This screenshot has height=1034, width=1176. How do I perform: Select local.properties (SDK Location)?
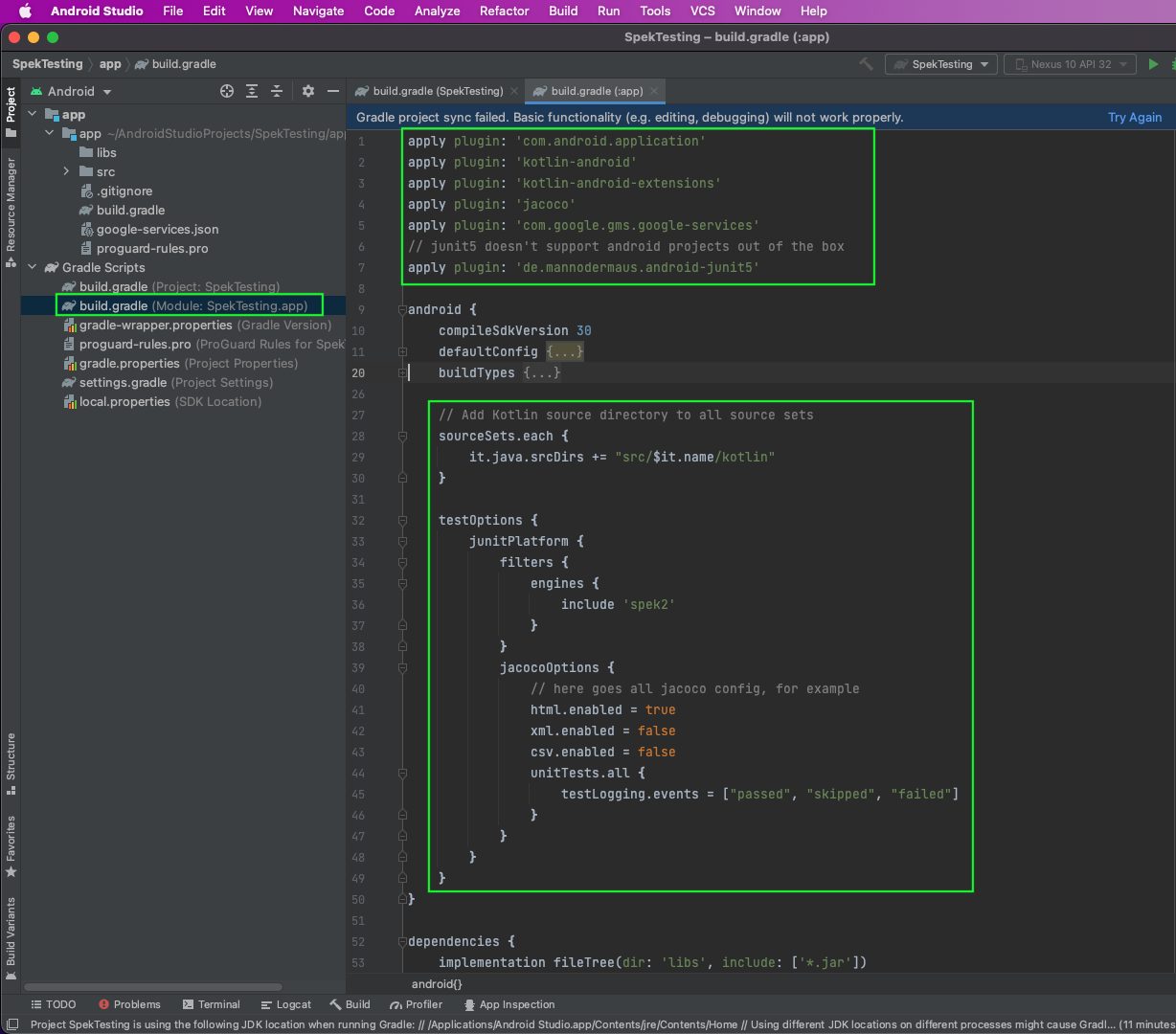pos(163,401)
